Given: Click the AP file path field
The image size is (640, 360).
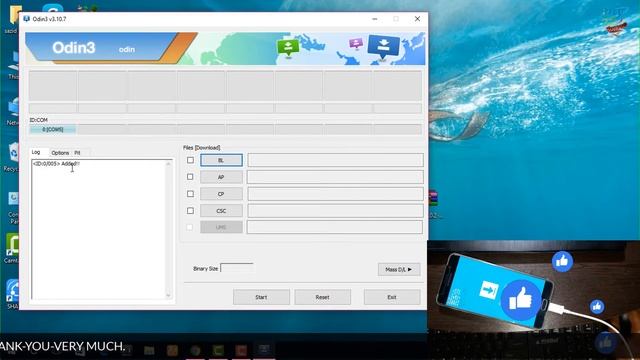Looking at the screenshot, I should [x=336, y=177].
